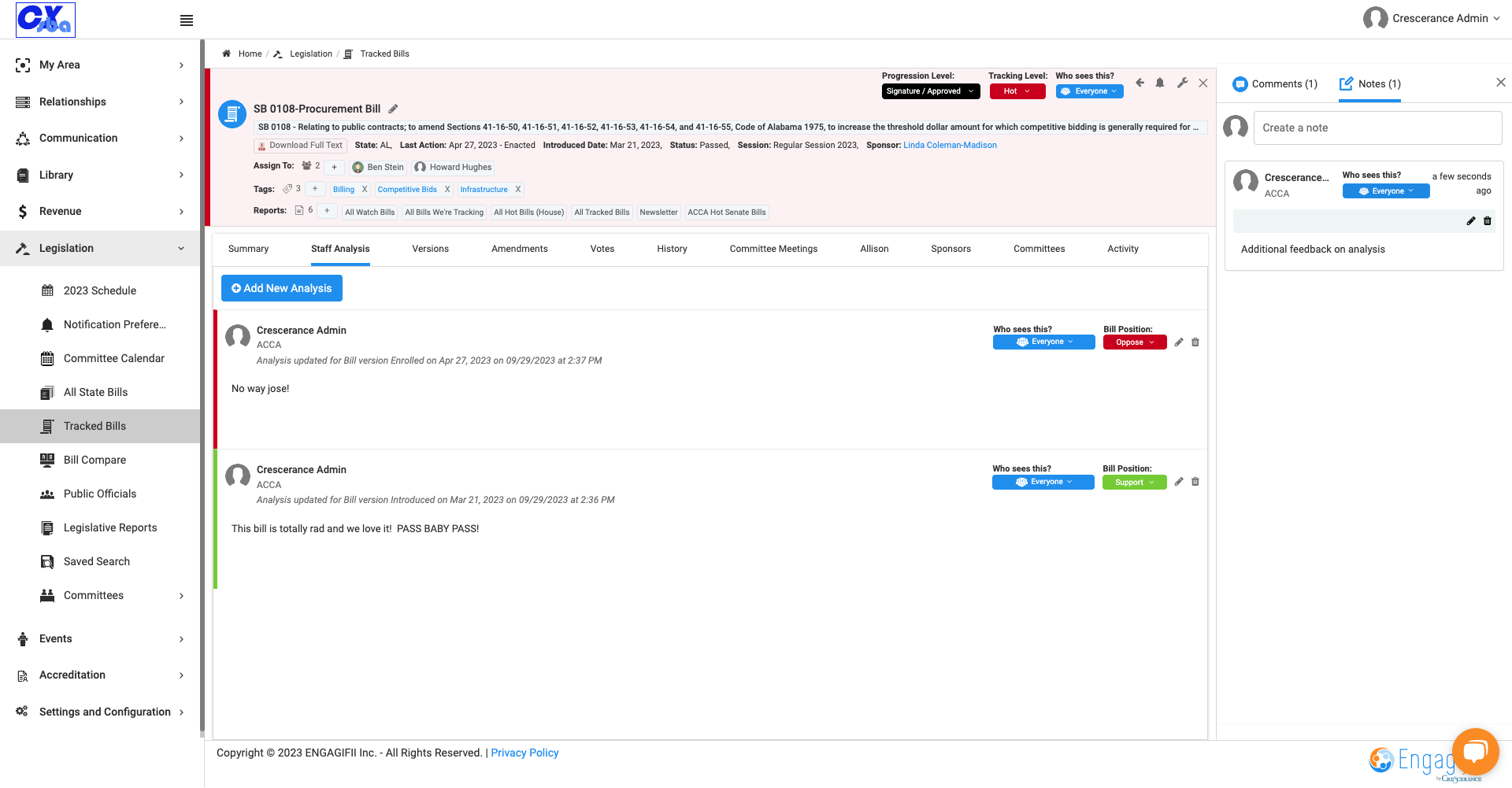Add assignee with plus next to Assign To
This screenshot has width=1512, height=788.
tap(334, 167)
